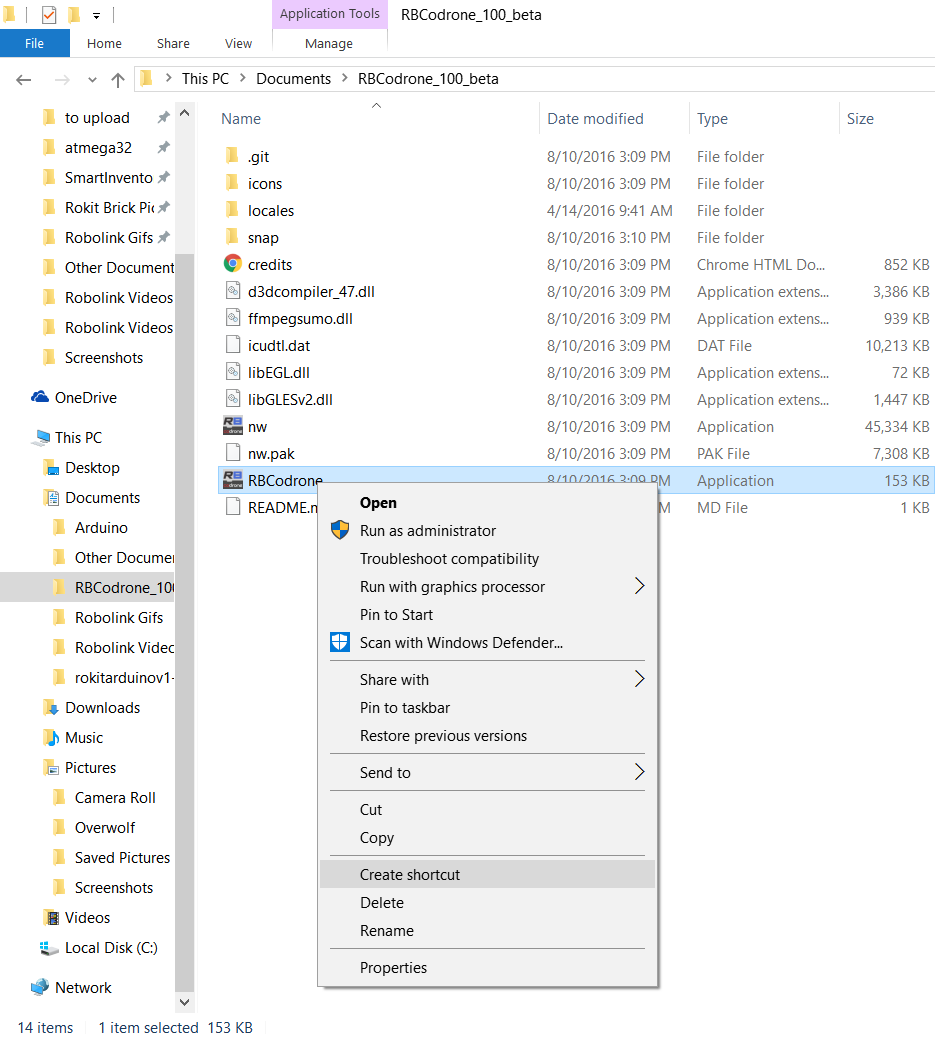Select Troubleshoot compatibility
This screenshot has height=1038, width=935.
click(487, 558)
